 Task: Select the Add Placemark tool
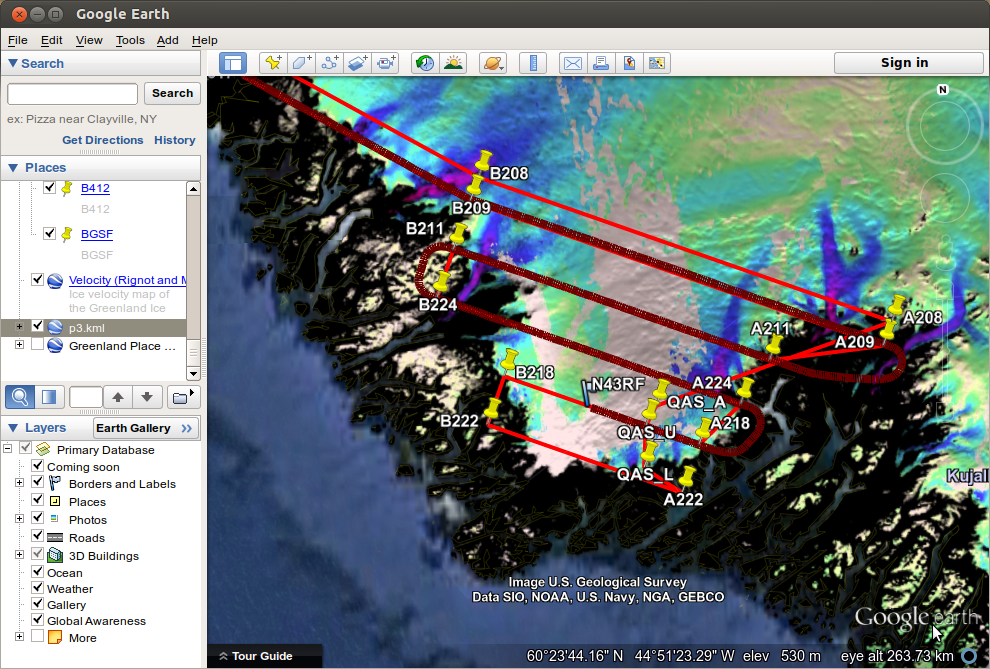point(273,62)
